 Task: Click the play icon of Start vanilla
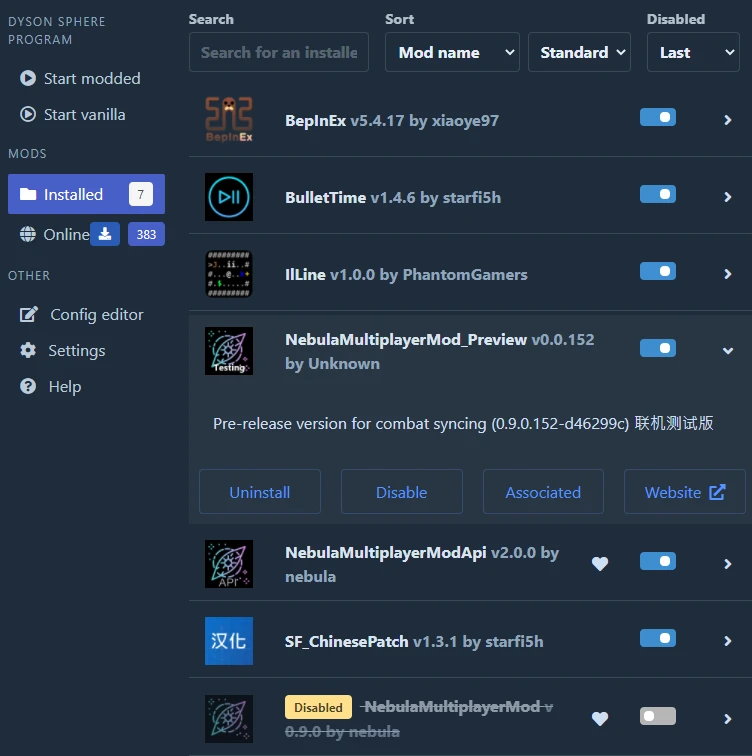click(x=28, y=114)
